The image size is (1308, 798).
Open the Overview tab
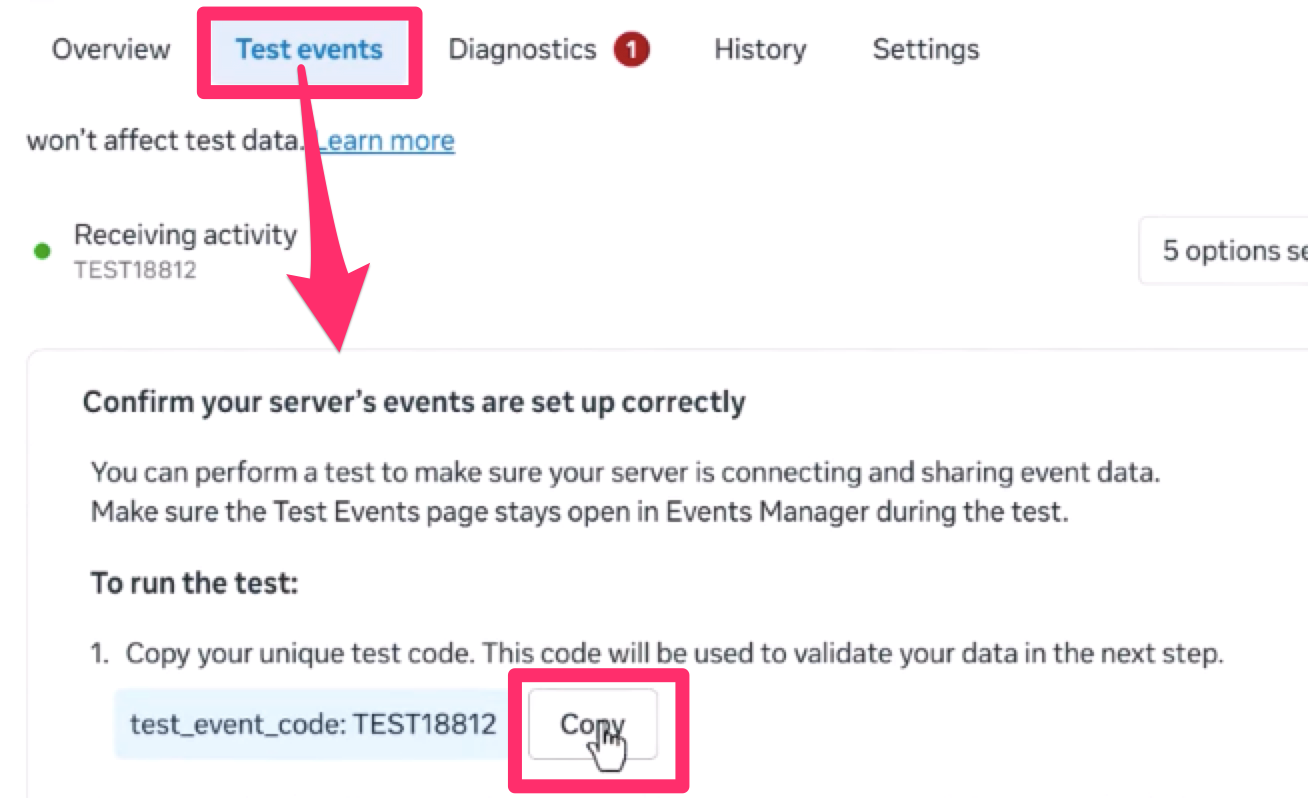[x=111, y=49]
